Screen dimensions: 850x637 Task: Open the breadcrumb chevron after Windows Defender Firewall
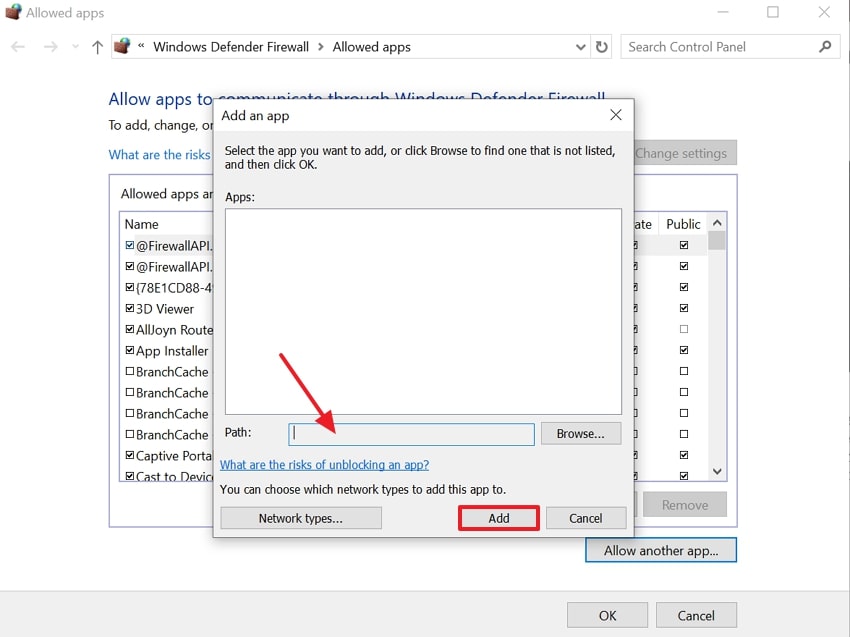click(321, 47)
